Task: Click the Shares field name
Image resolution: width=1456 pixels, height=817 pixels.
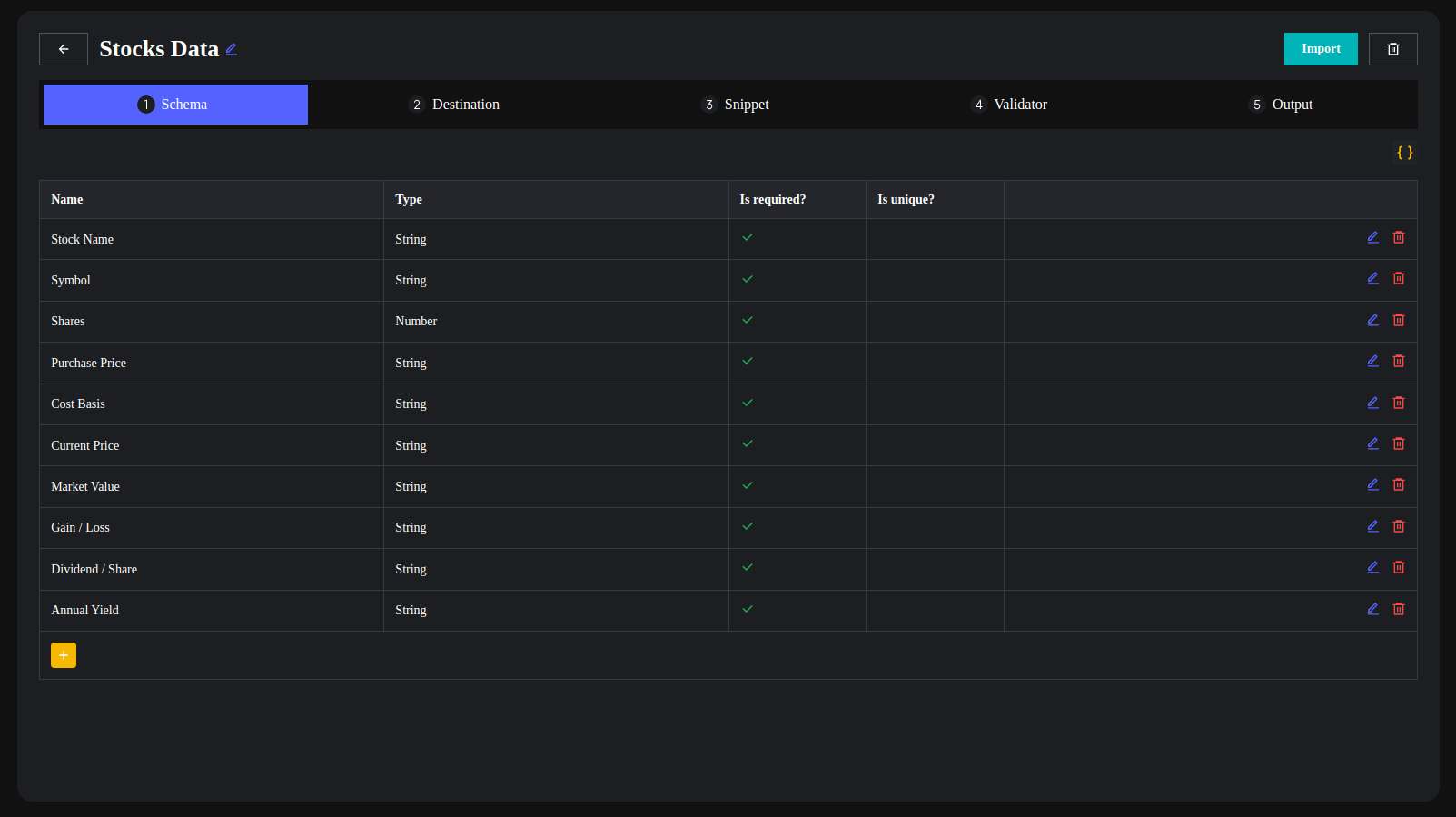Action: 68,321
